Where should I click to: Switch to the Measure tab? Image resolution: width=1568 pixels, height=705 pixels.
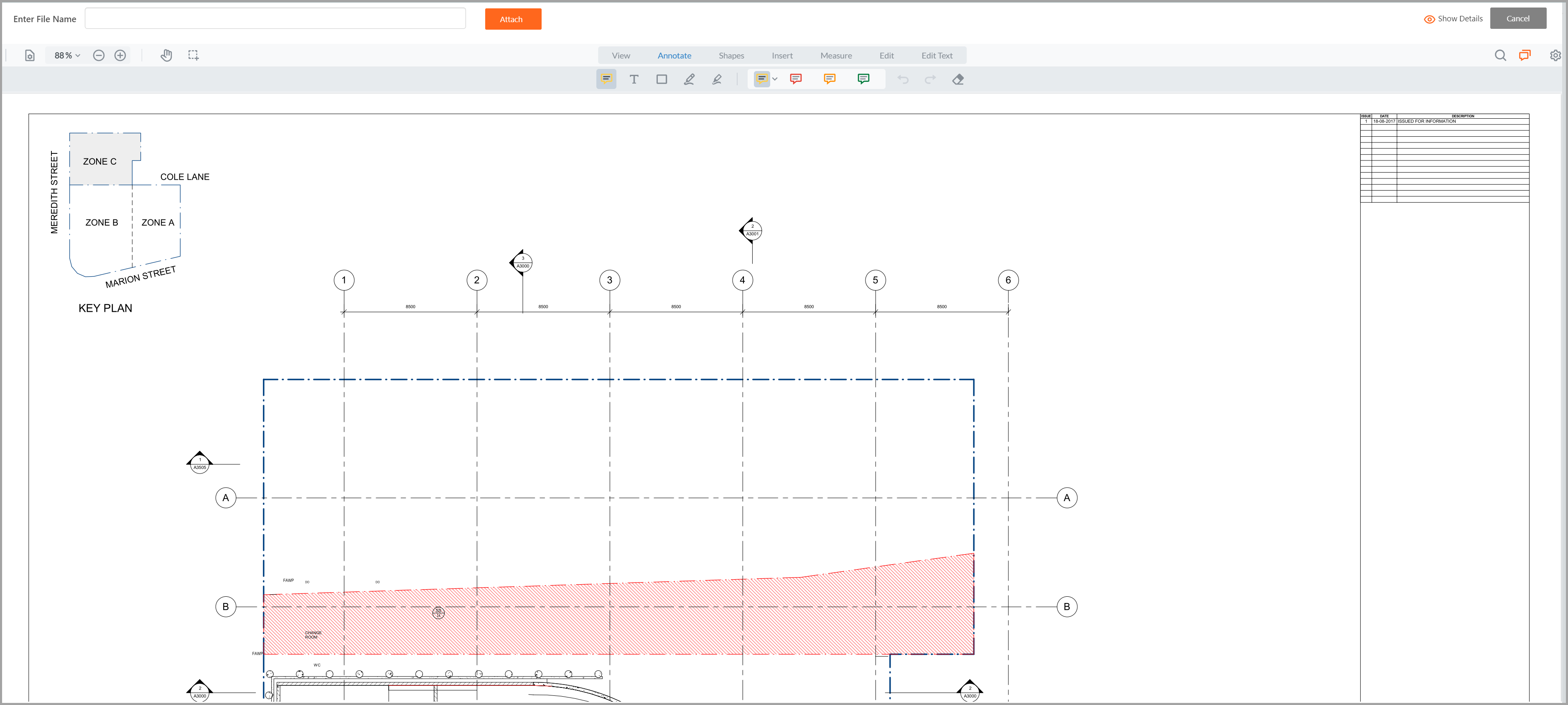point(836,55)
